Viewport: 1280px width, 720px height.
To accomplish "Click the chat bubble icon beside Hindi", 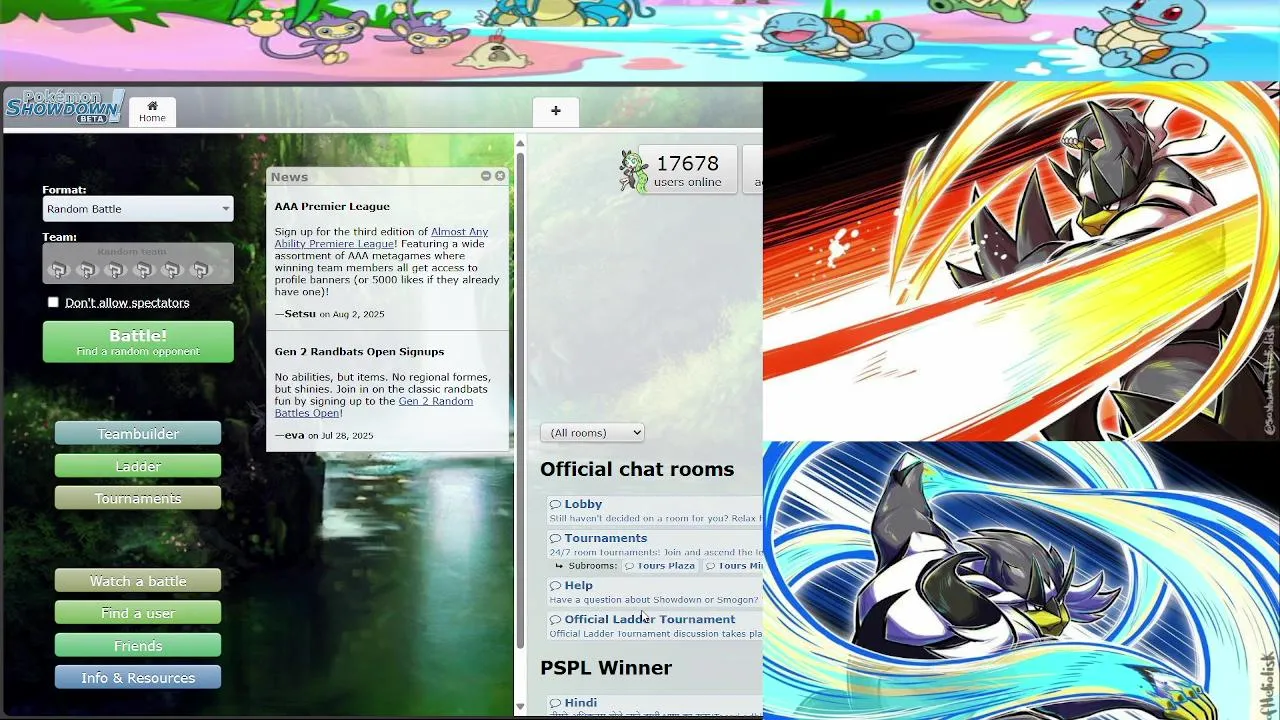I will pyautogui.click(x=555, y=703).
